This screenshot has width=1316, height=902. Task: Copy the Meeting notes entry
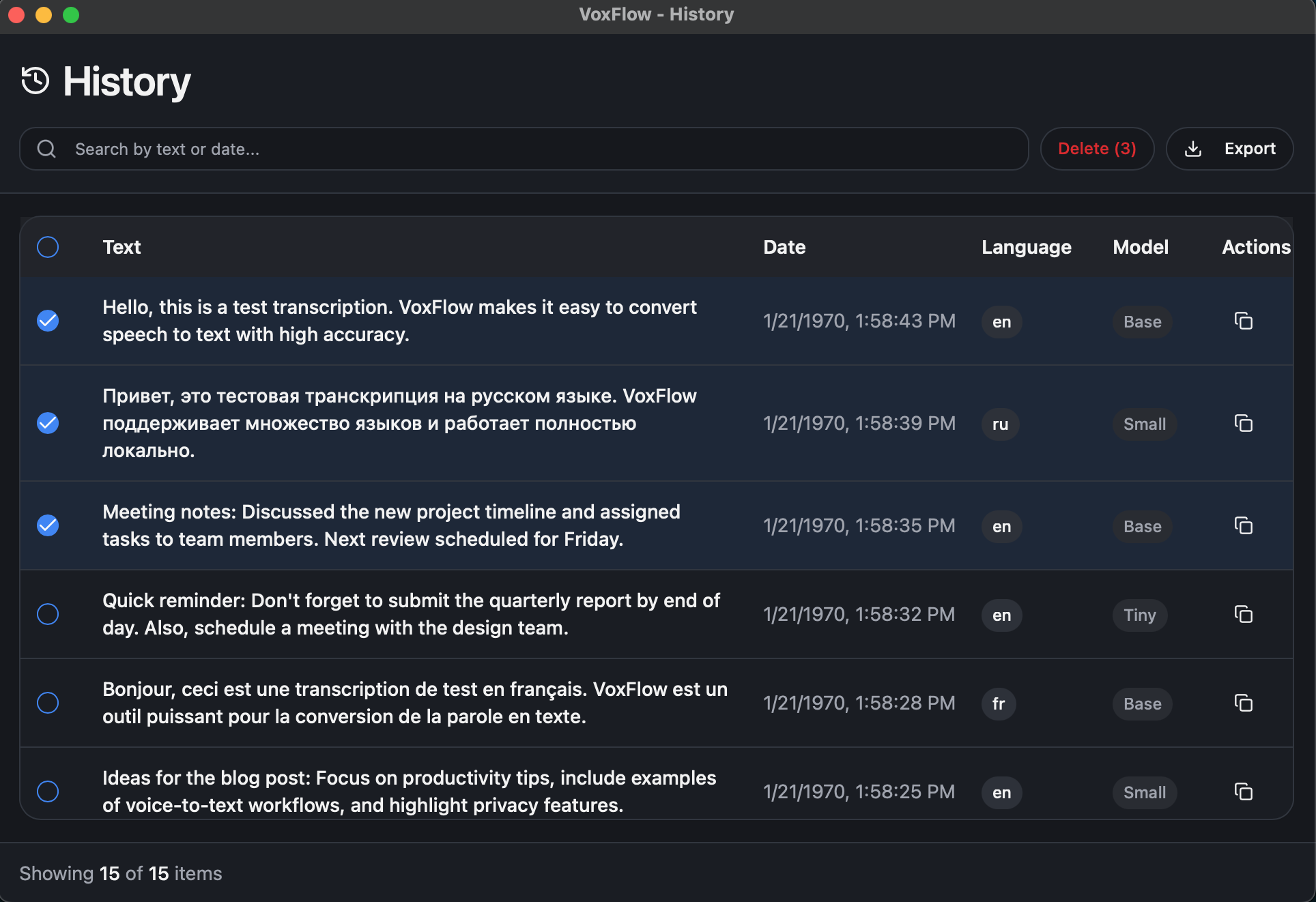pos(1244,526)
